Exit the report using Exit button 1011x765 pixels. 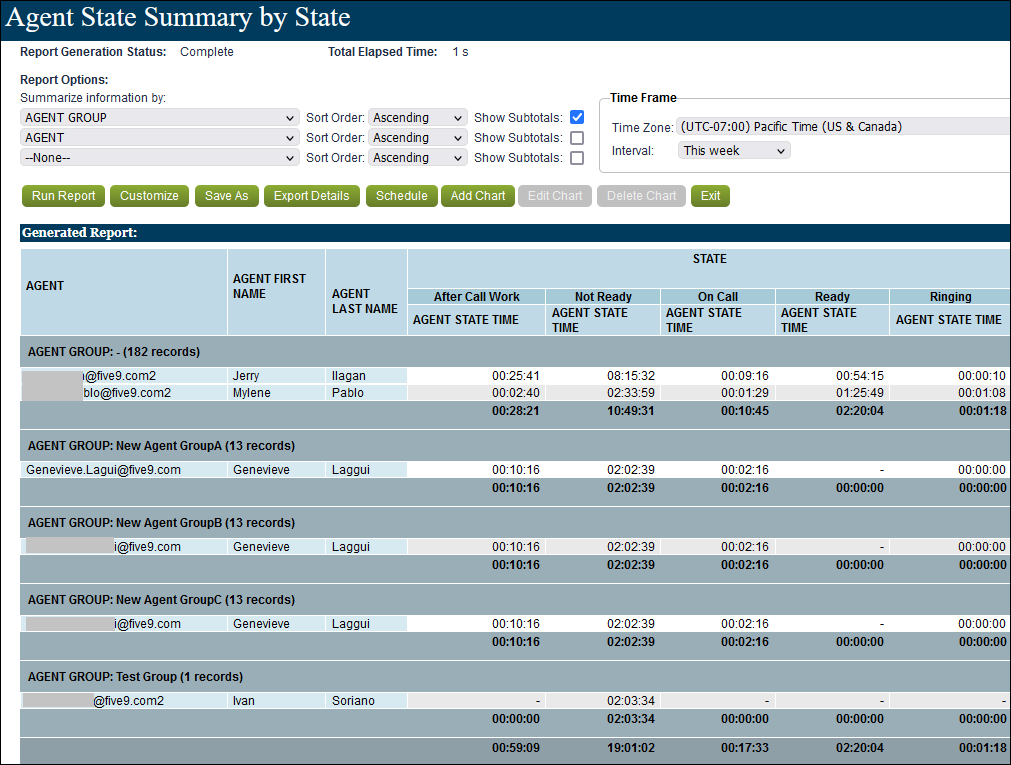tap(710, 196)
